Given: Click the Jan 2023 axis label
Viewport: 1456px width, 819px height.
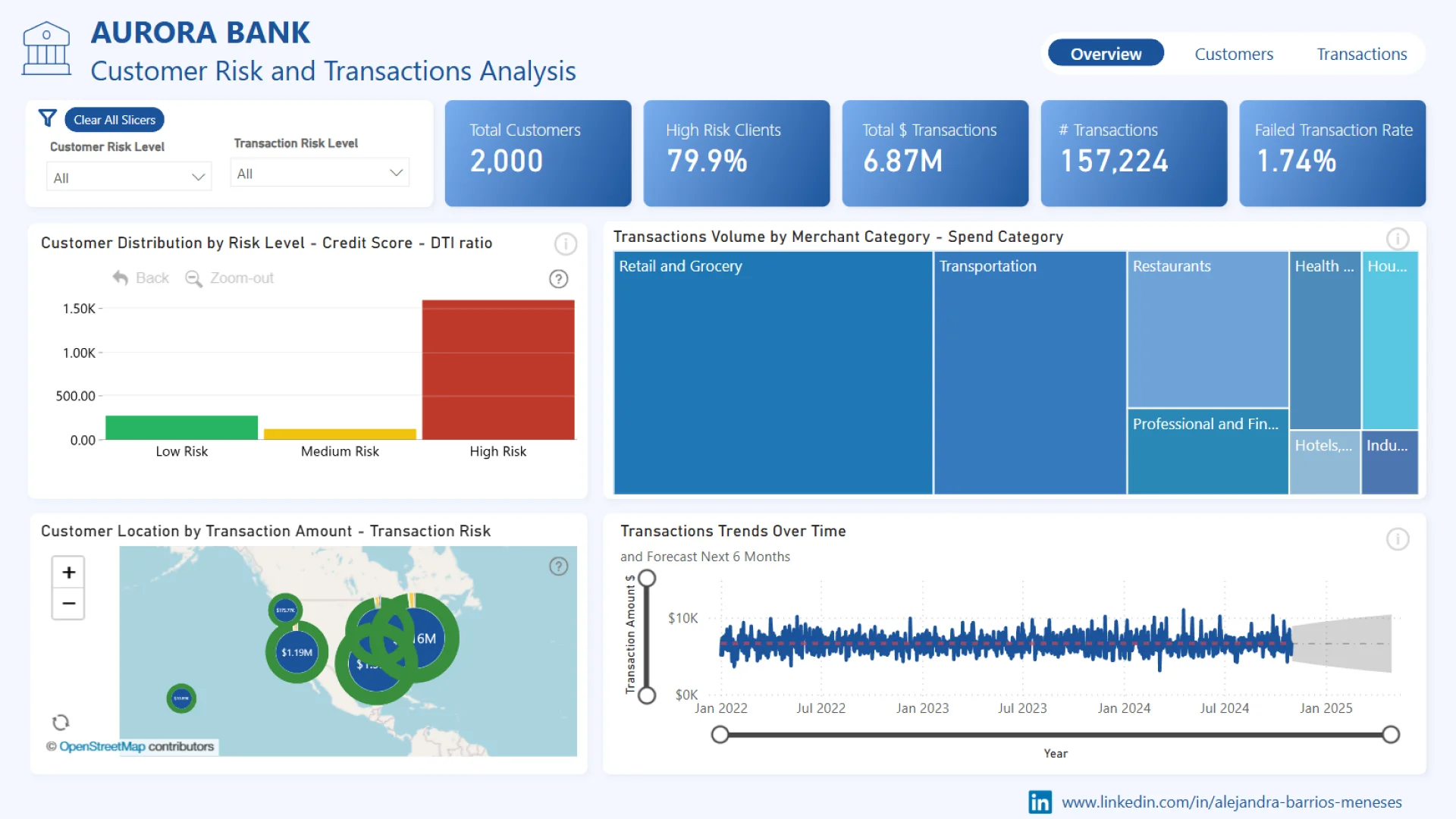Looking at the screenshot, I should 922,708.
